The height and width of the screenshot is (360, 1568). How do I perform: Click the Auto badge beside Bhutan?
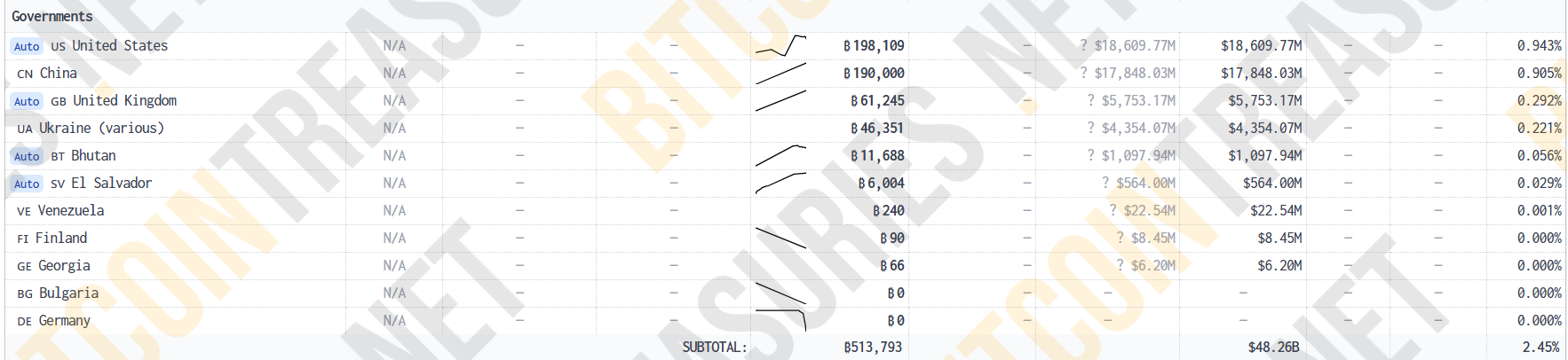(x=27, y=156)
